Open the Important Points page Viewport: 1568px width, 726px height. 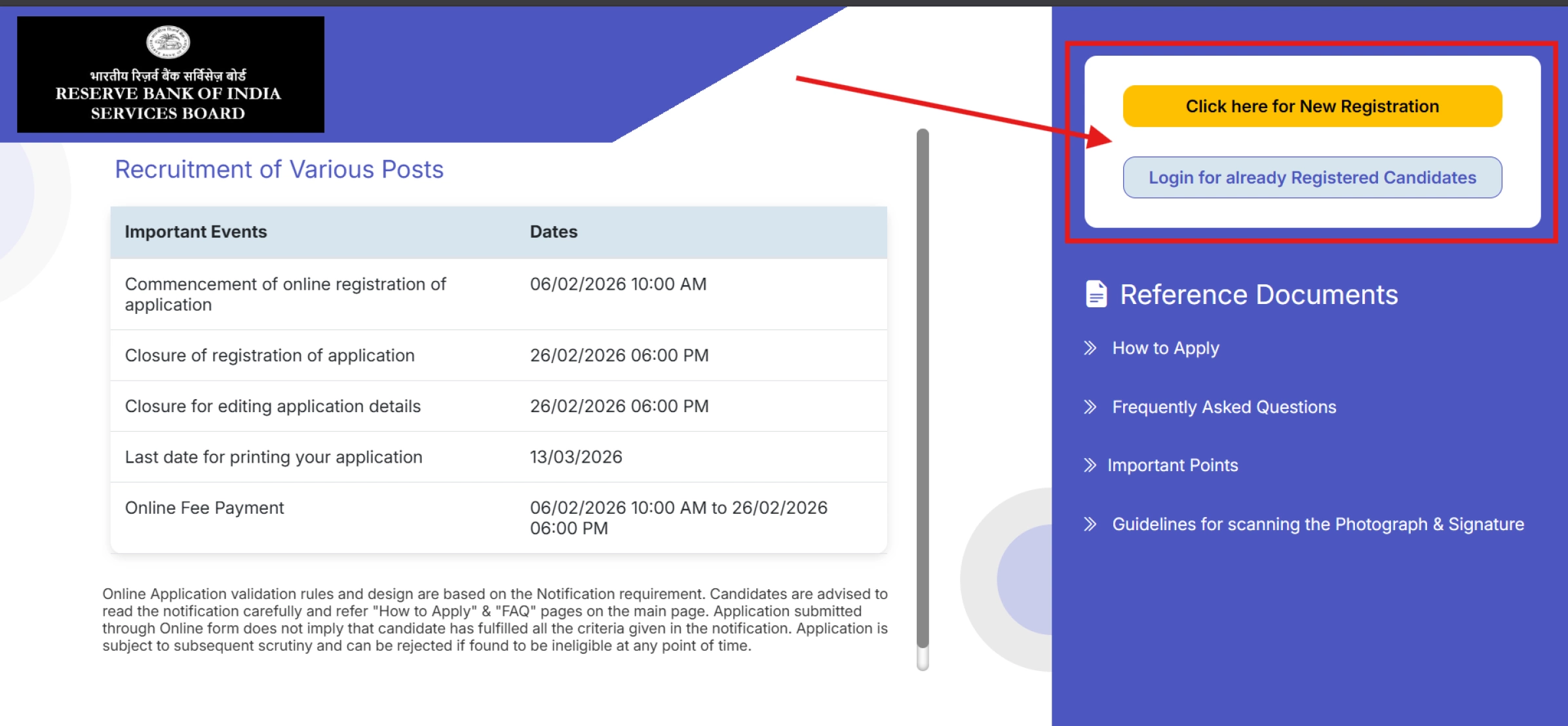[x=1172, y=465]
